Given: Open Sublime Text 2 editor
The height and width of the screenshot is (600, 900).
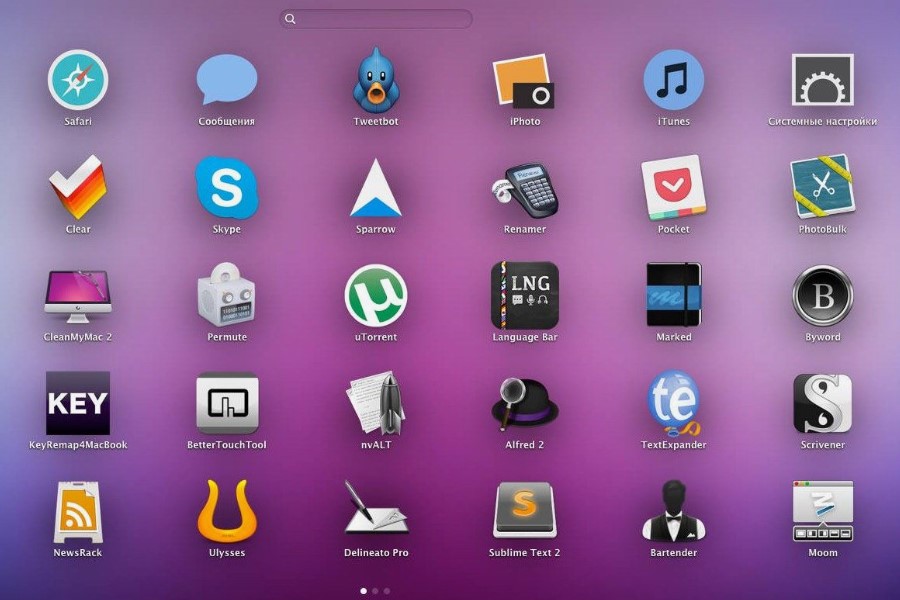Looking at the screenshot, I should tap(525, 510).
